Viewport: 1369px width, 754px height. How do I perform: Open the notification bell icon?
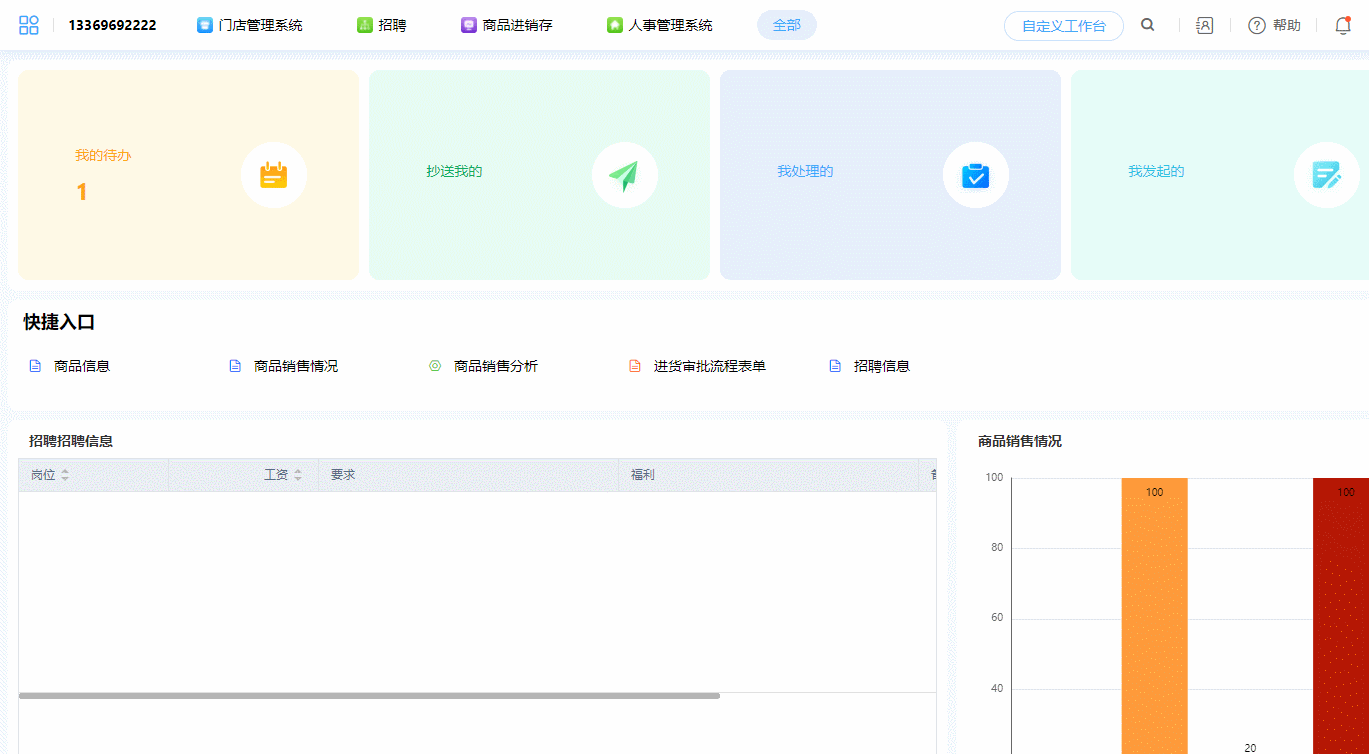click(1343, 26)
